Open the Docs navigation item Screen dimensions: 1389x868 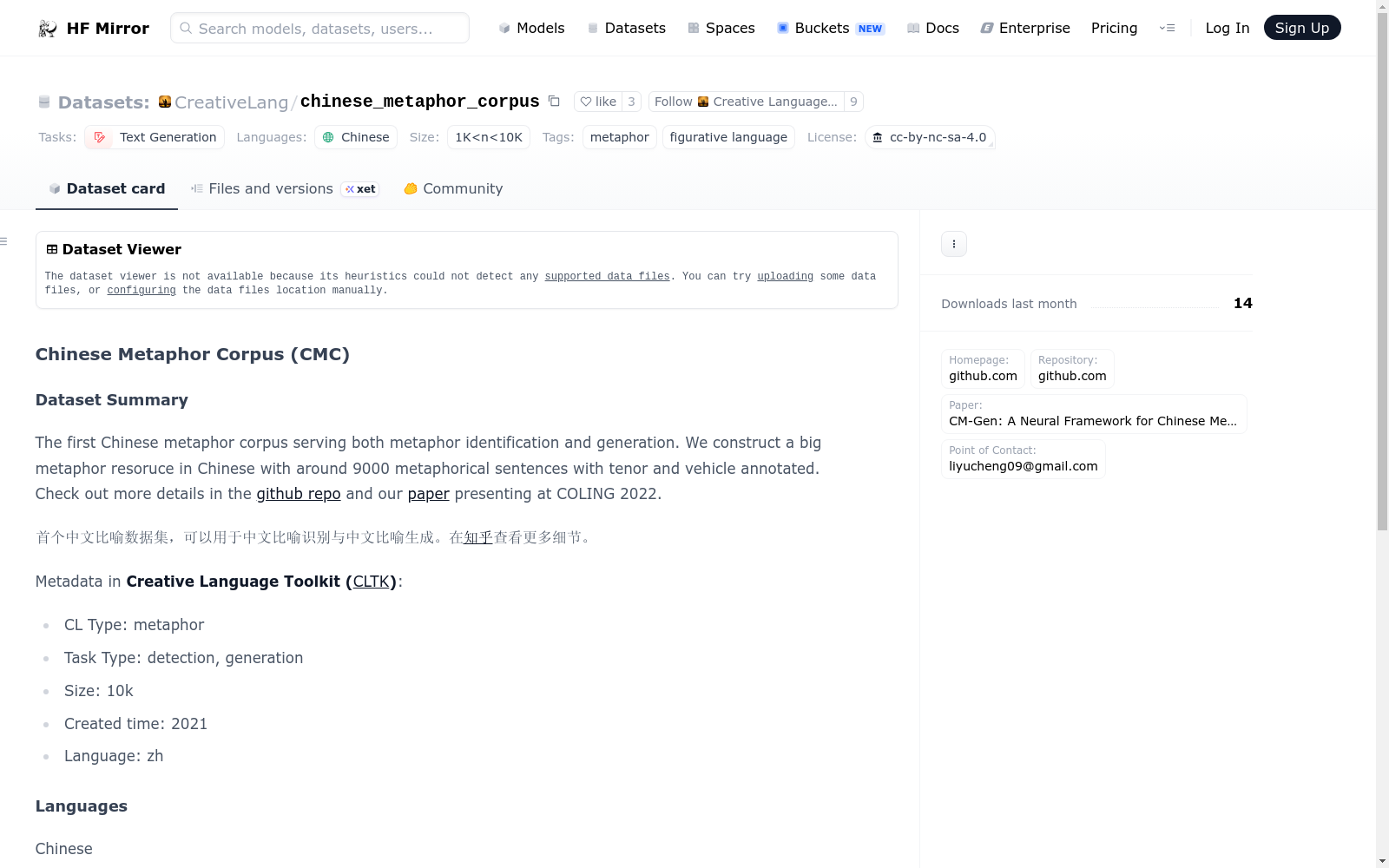pos(933,28)
